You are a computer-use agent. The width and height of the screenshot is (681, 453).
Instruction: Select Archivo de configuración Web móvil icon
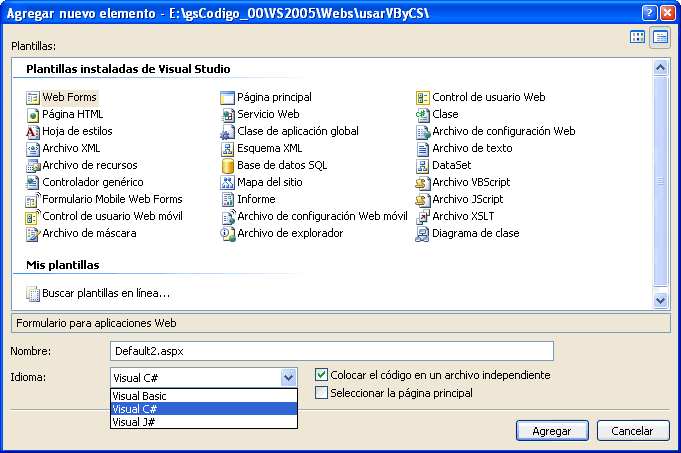click(x=228, y=216)
